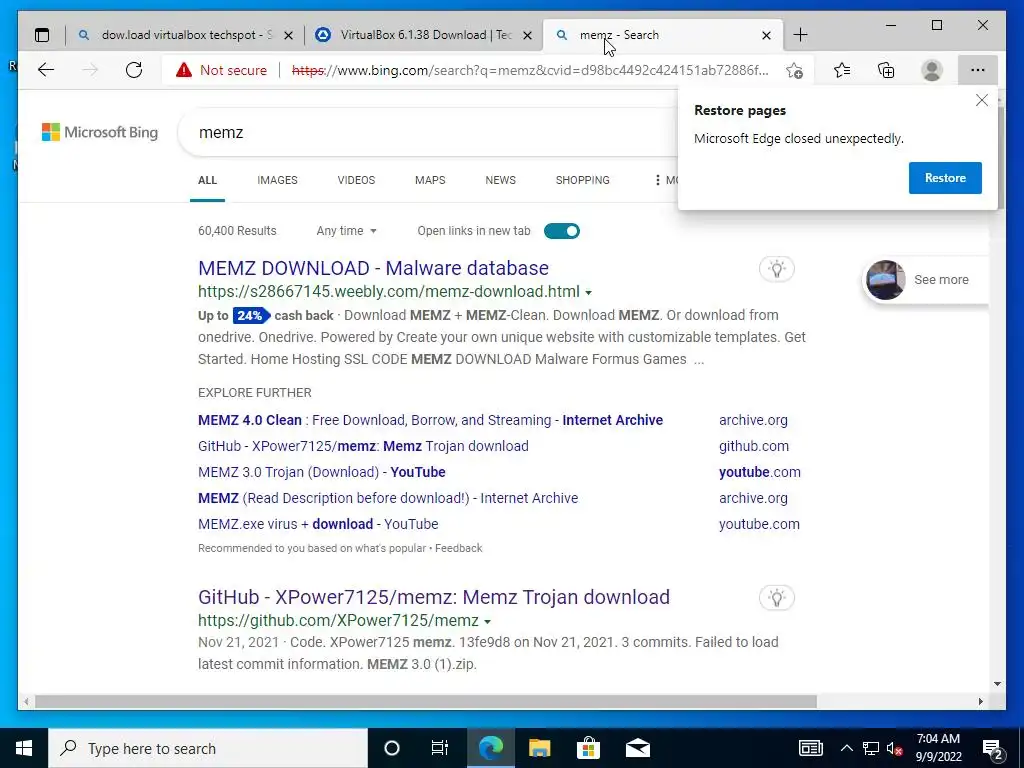Viewport: 1024px width, 768px height.
Task: Click the Not secure warning icon
Action: pyautogui.click(x=184, y=70)
